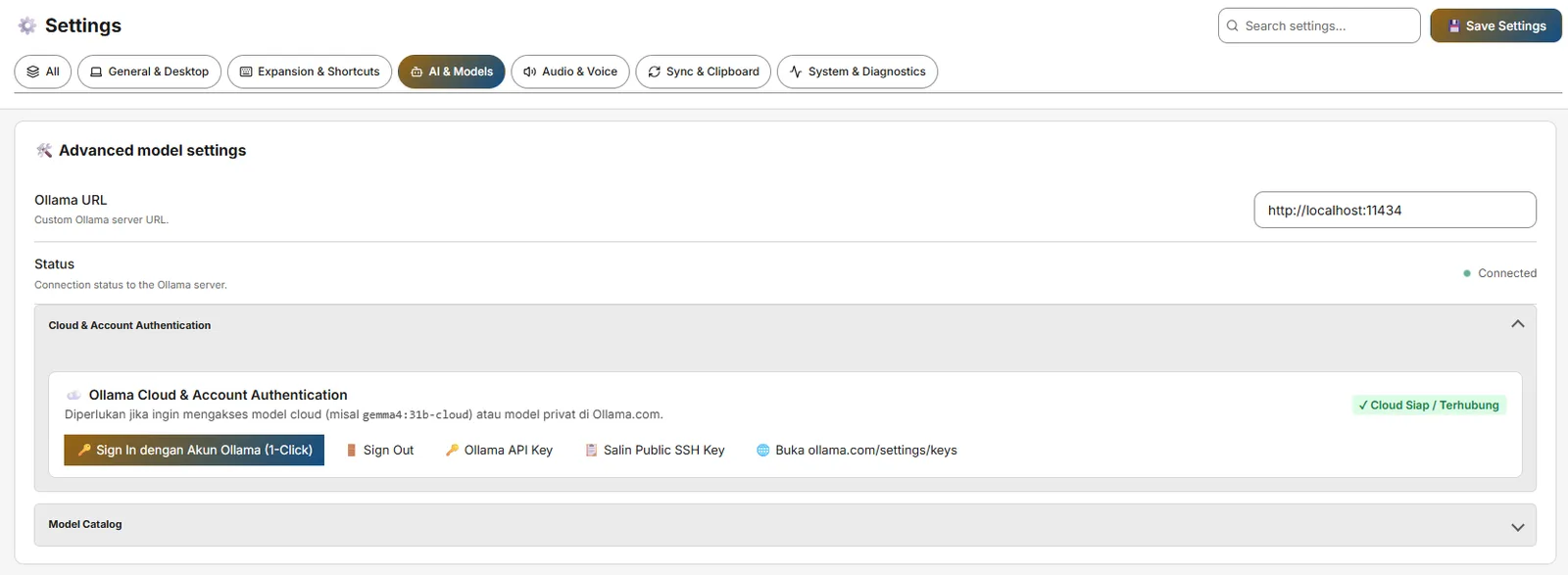1568x575 pixels.
Task: Click the Settings gear icon in header
Action: [27, 25]
